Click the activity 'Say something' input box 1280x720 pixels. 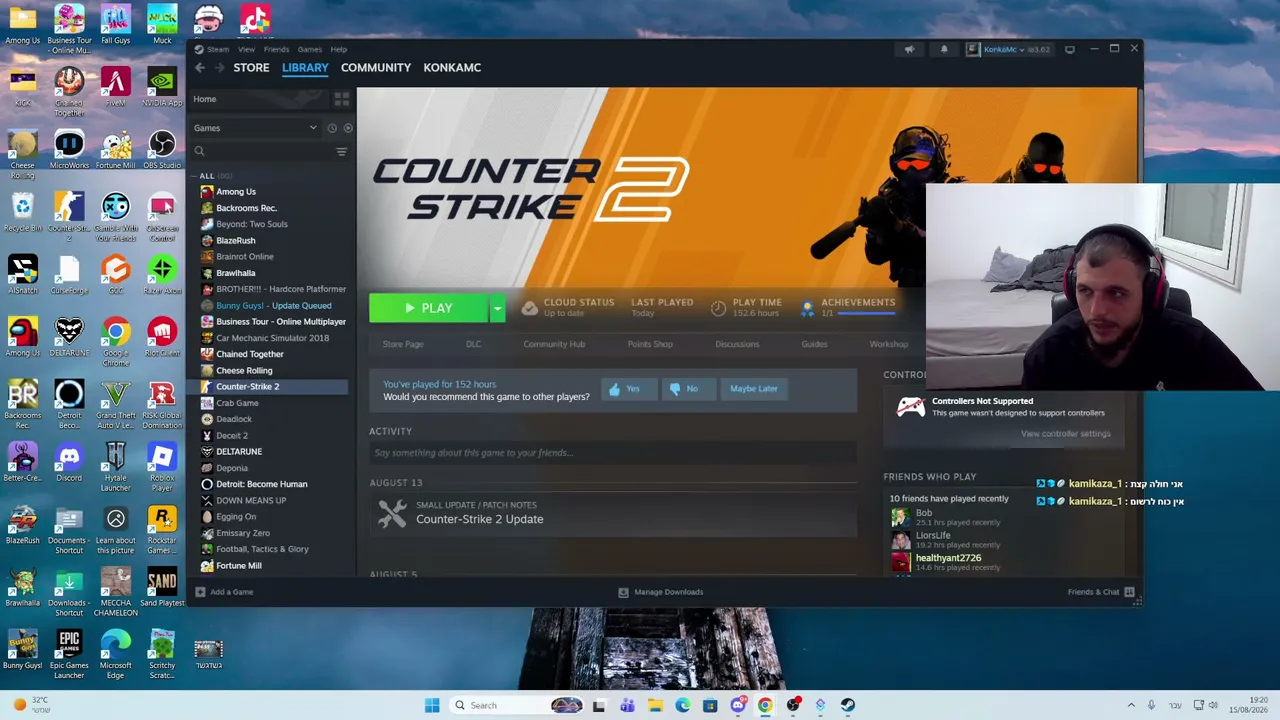[613, 453]
